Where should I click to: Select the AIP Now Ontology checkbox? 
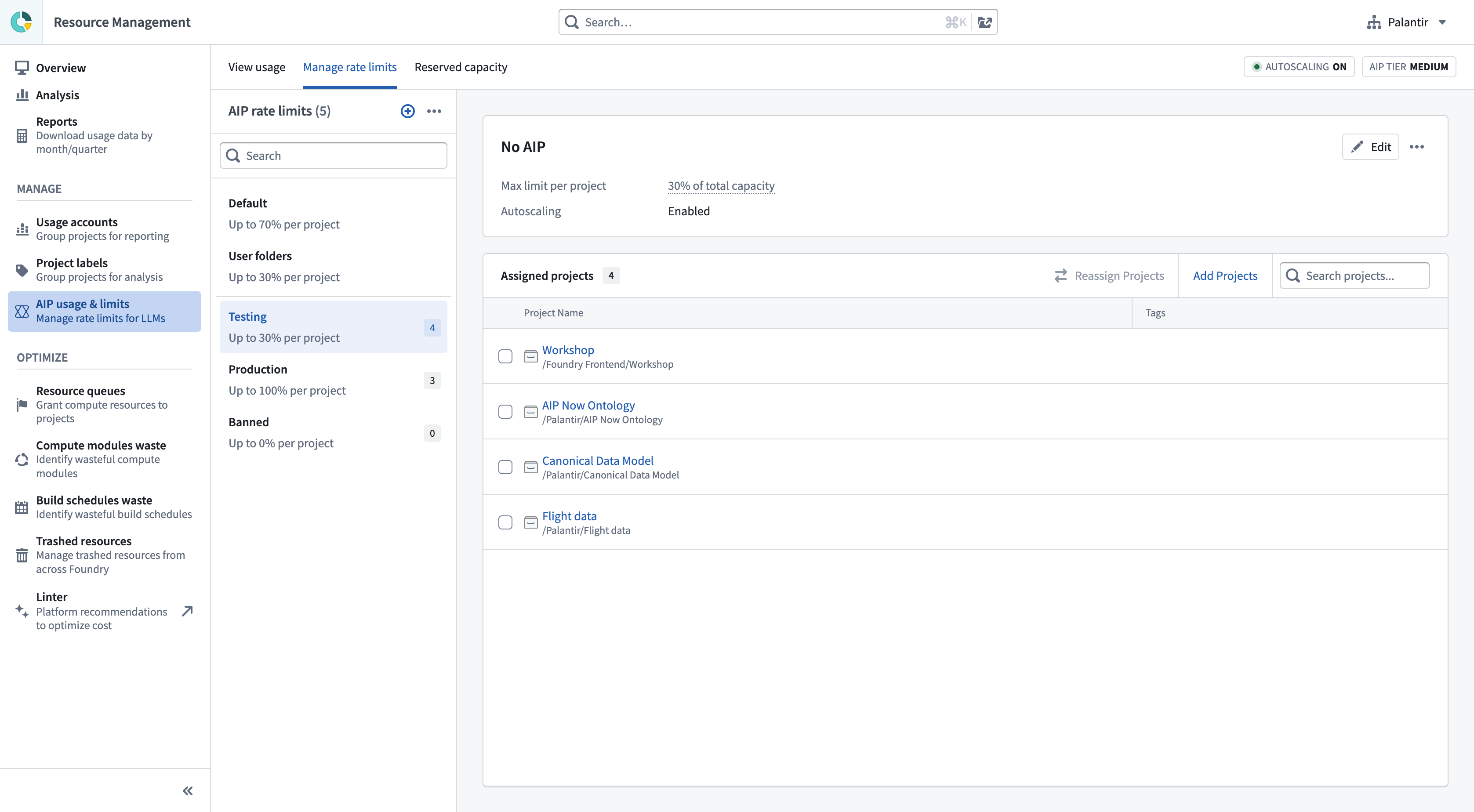(x=505, y=412)
